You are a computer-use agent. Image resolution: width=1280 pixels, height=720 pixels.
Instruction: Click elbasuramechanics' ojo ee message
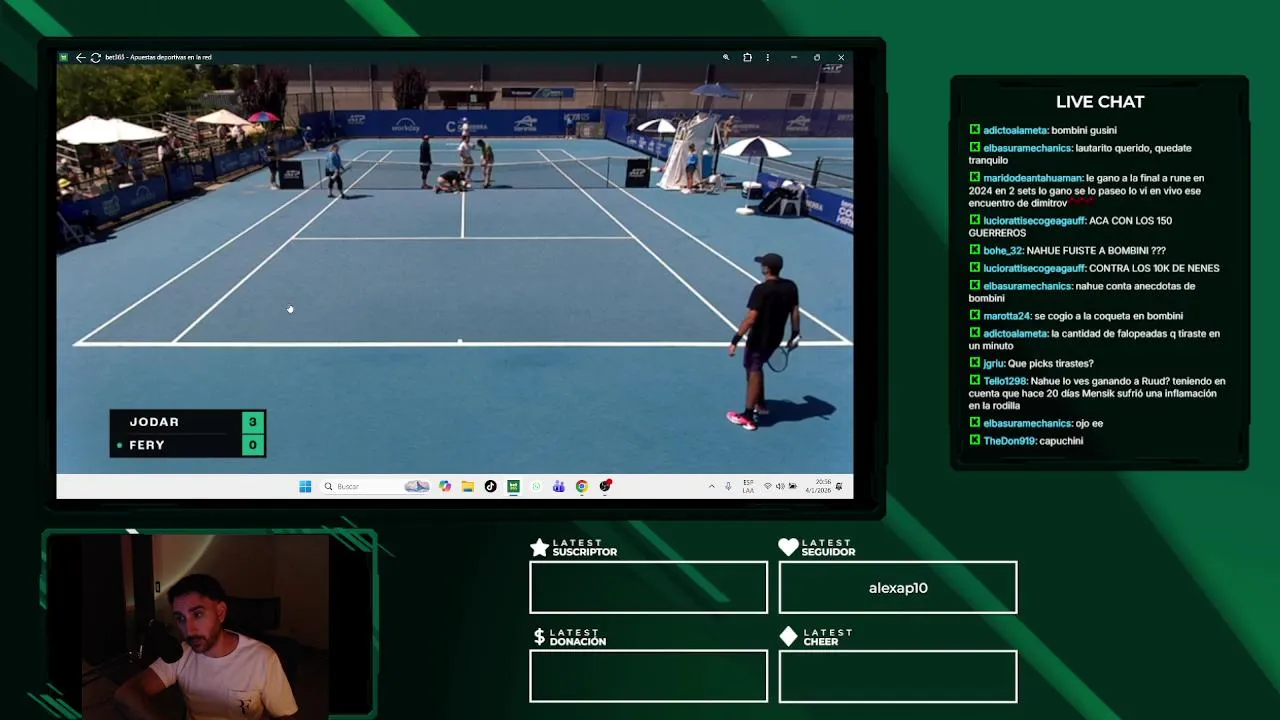pyautogui.click(x=1036, y=424)
